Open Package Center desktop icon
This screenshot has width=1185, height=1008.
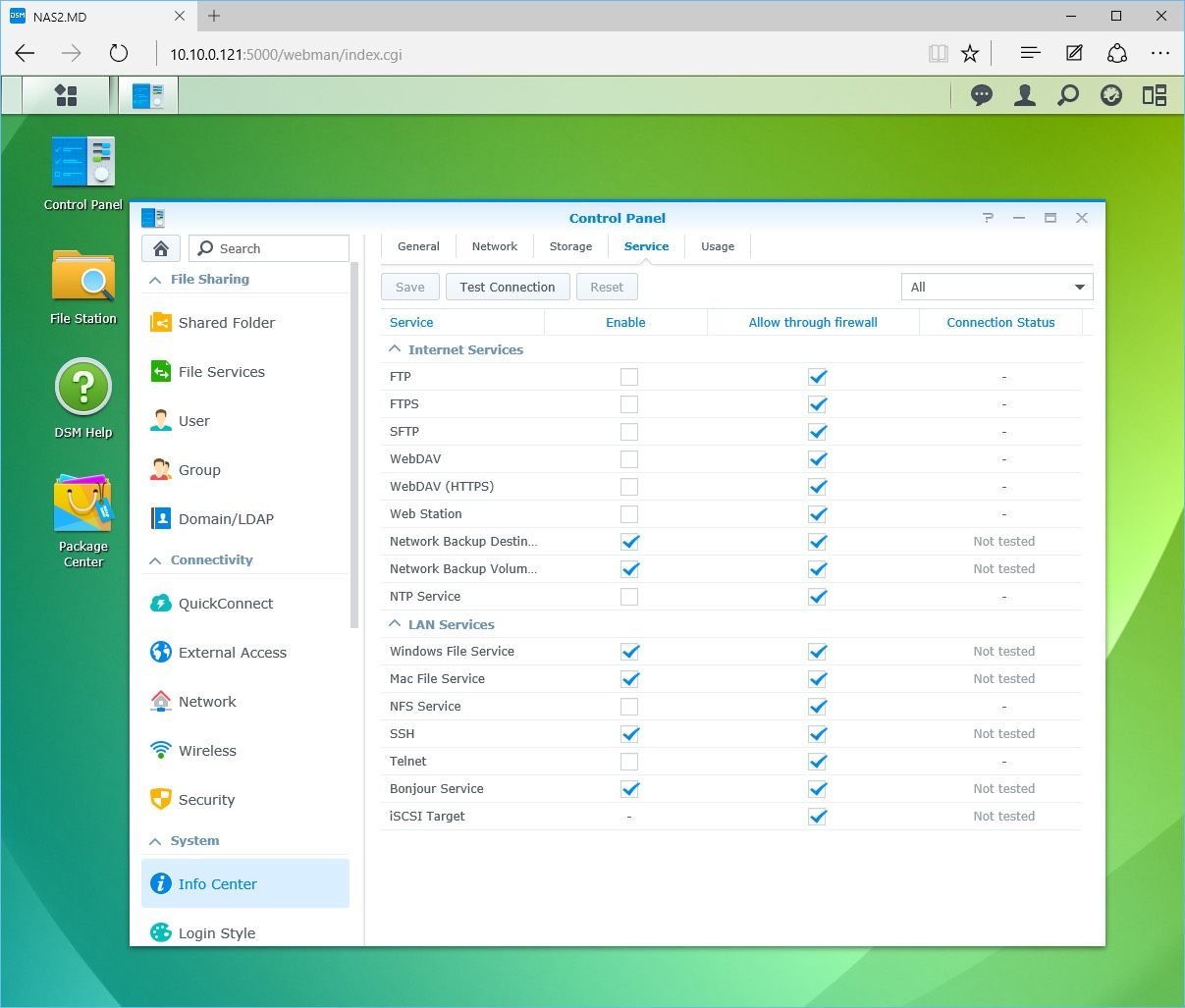point(83,520)
